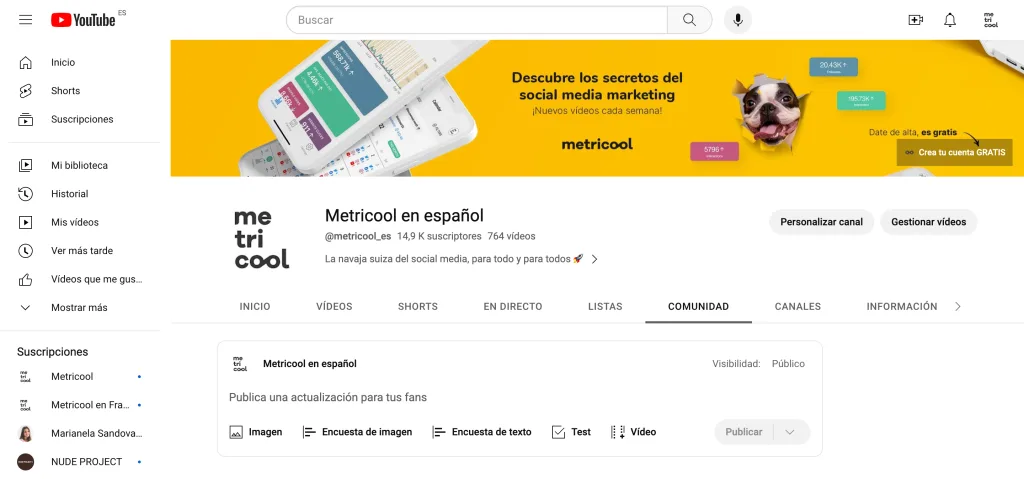Open the hamburger guide menu
1024x479 pixels.
[25, 20]
